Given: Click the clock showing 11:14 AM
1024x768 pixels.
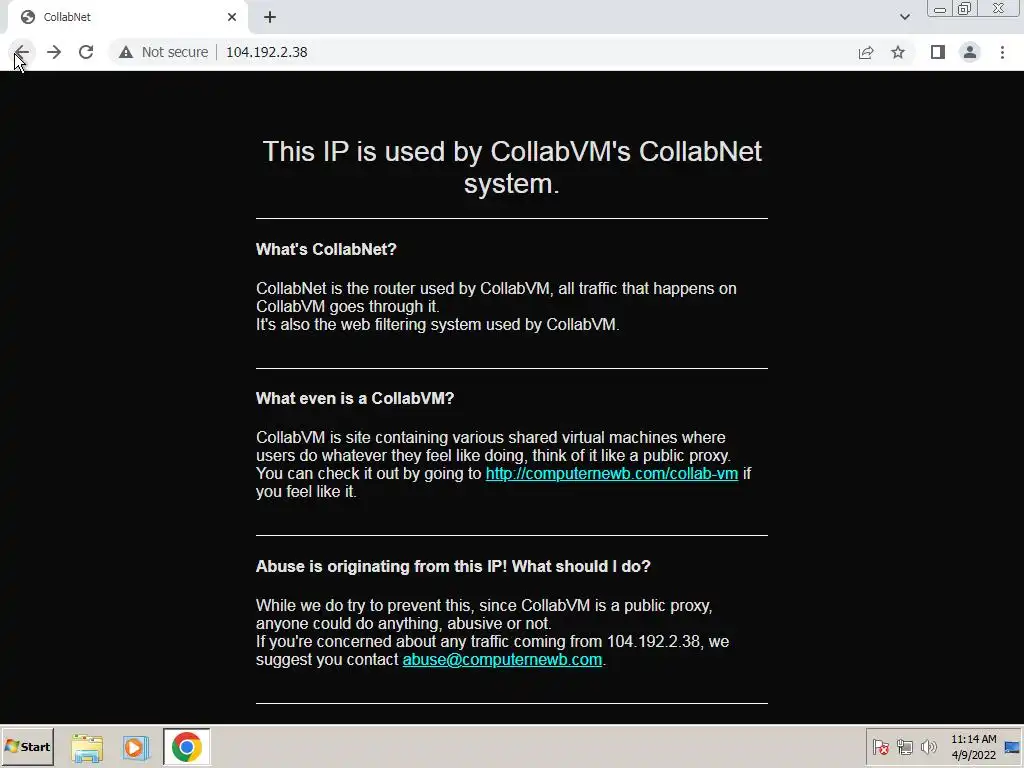Looking at the screenshot, I should (x=974, y=747).
